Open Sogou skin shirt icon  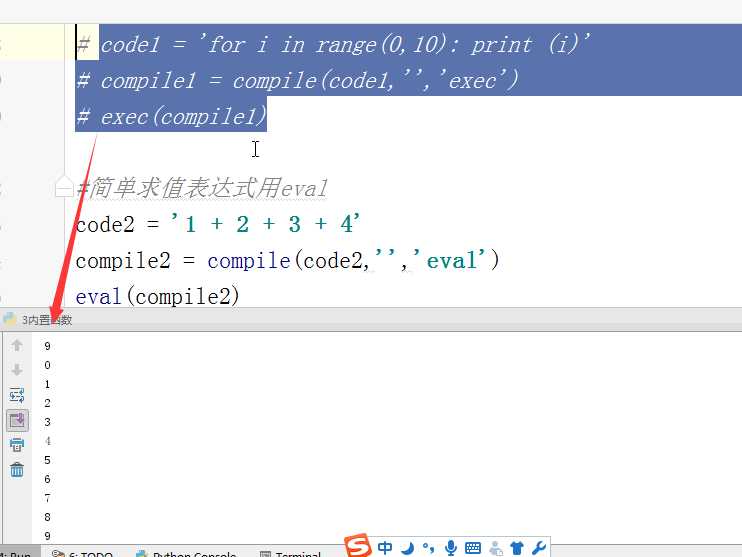pyautogui.click(x=517, y=548)
